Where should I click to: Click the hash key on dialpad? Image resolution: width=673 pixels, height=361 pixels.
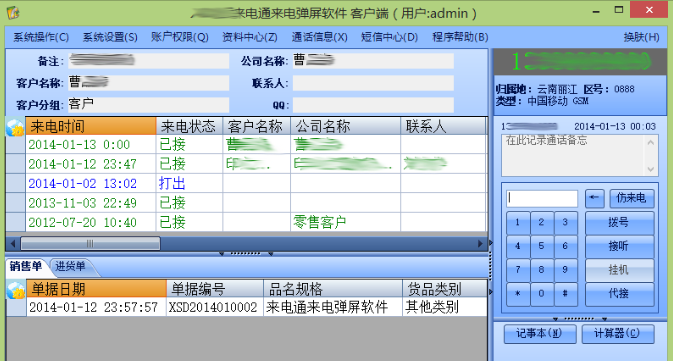tap(565, 294)
